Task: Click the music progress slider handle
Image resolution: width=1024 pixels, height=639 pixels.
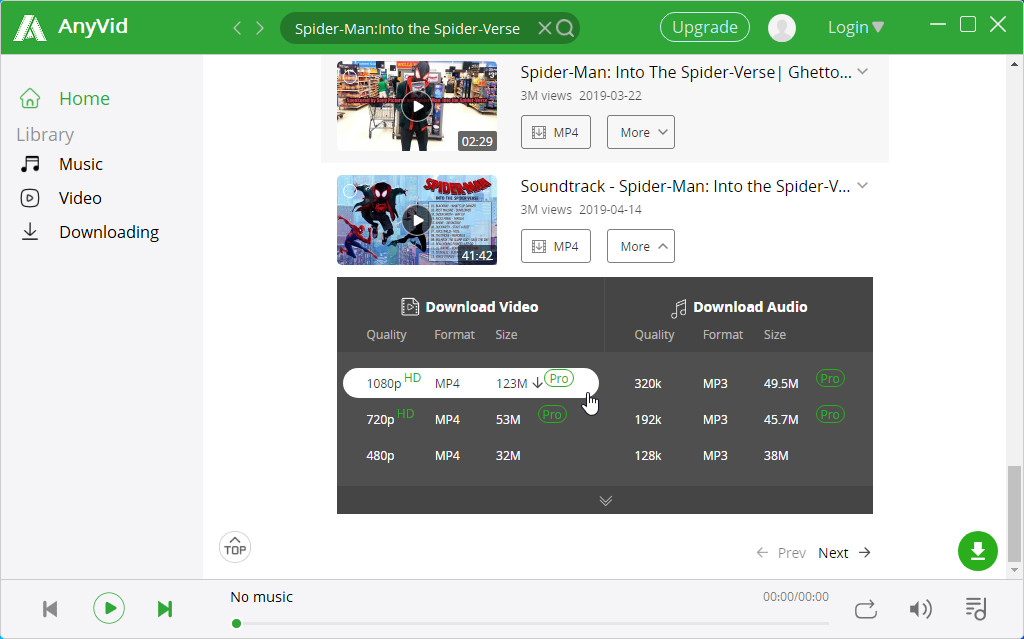Action: pyautogui.click(x=236, y=623)
